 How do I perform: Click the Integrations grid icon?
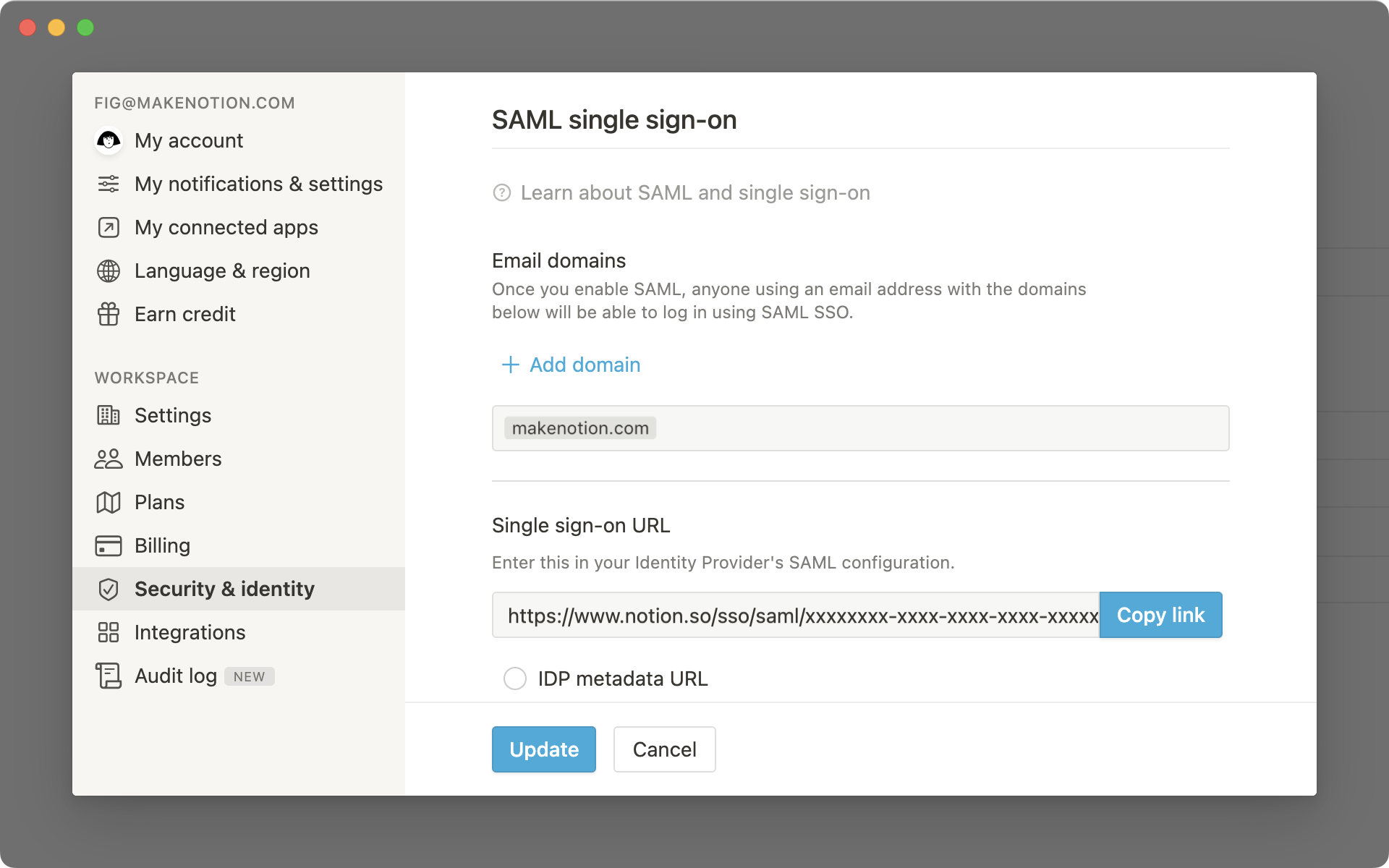[x=109, y=632]
